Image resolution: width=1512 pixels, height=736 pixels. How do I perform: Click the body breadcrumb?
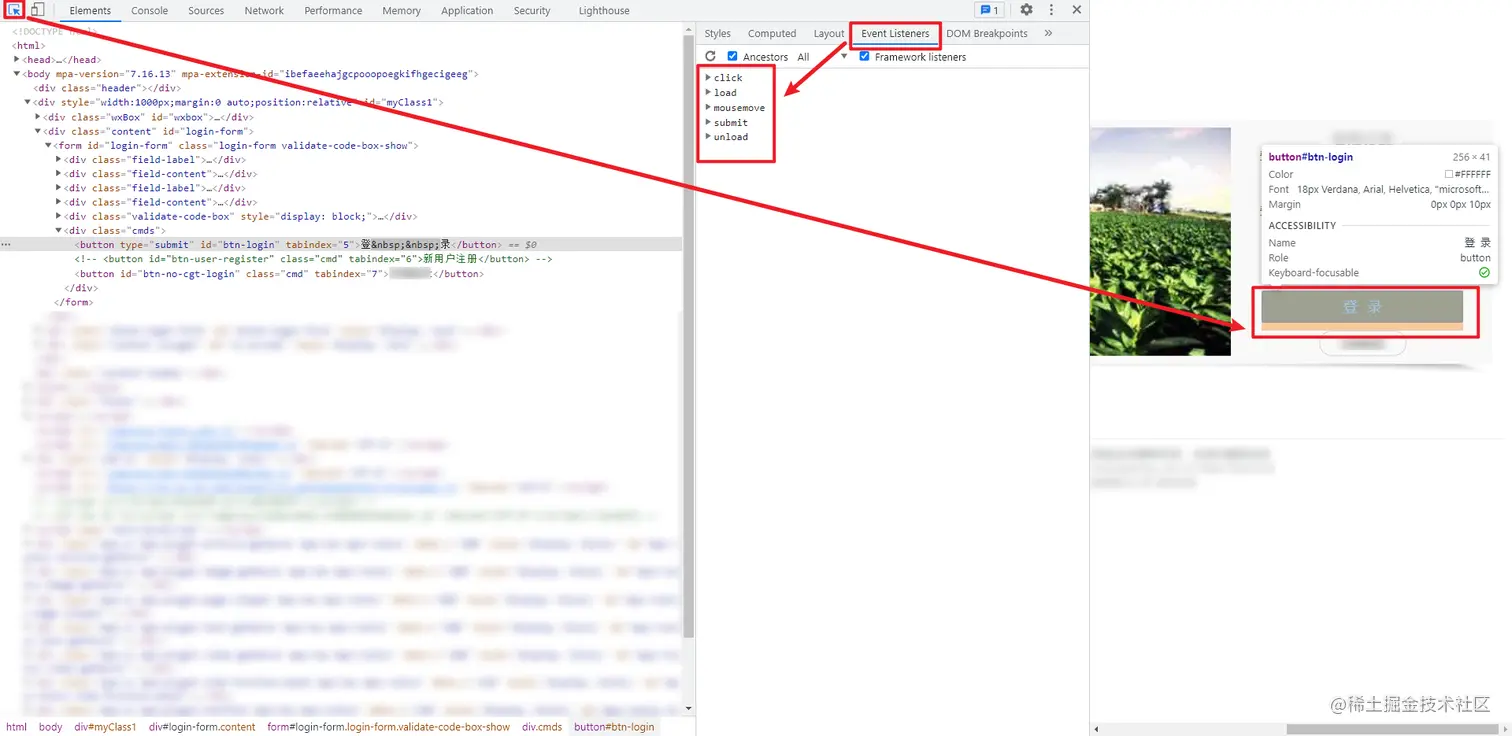50,727
